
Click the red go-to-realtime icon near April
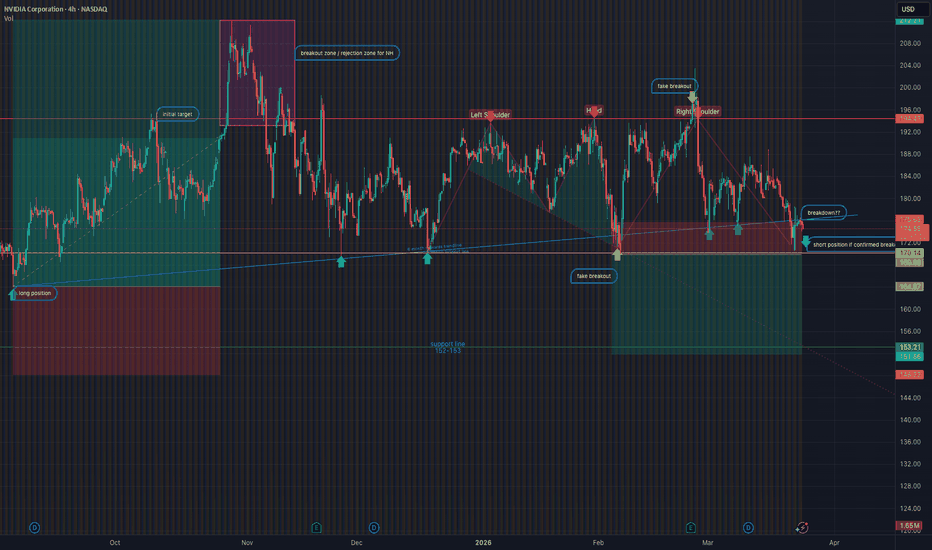pyautogui.click(x=801, y=526)
